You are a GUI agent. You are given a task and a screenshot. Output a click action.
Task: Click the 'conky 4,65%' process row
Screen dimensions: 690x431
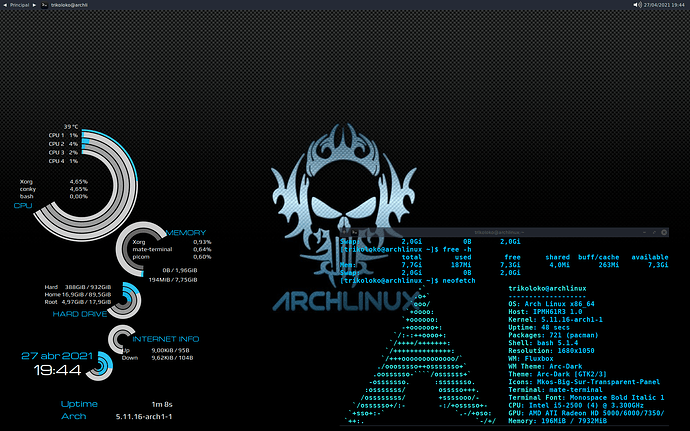(54, 189)
